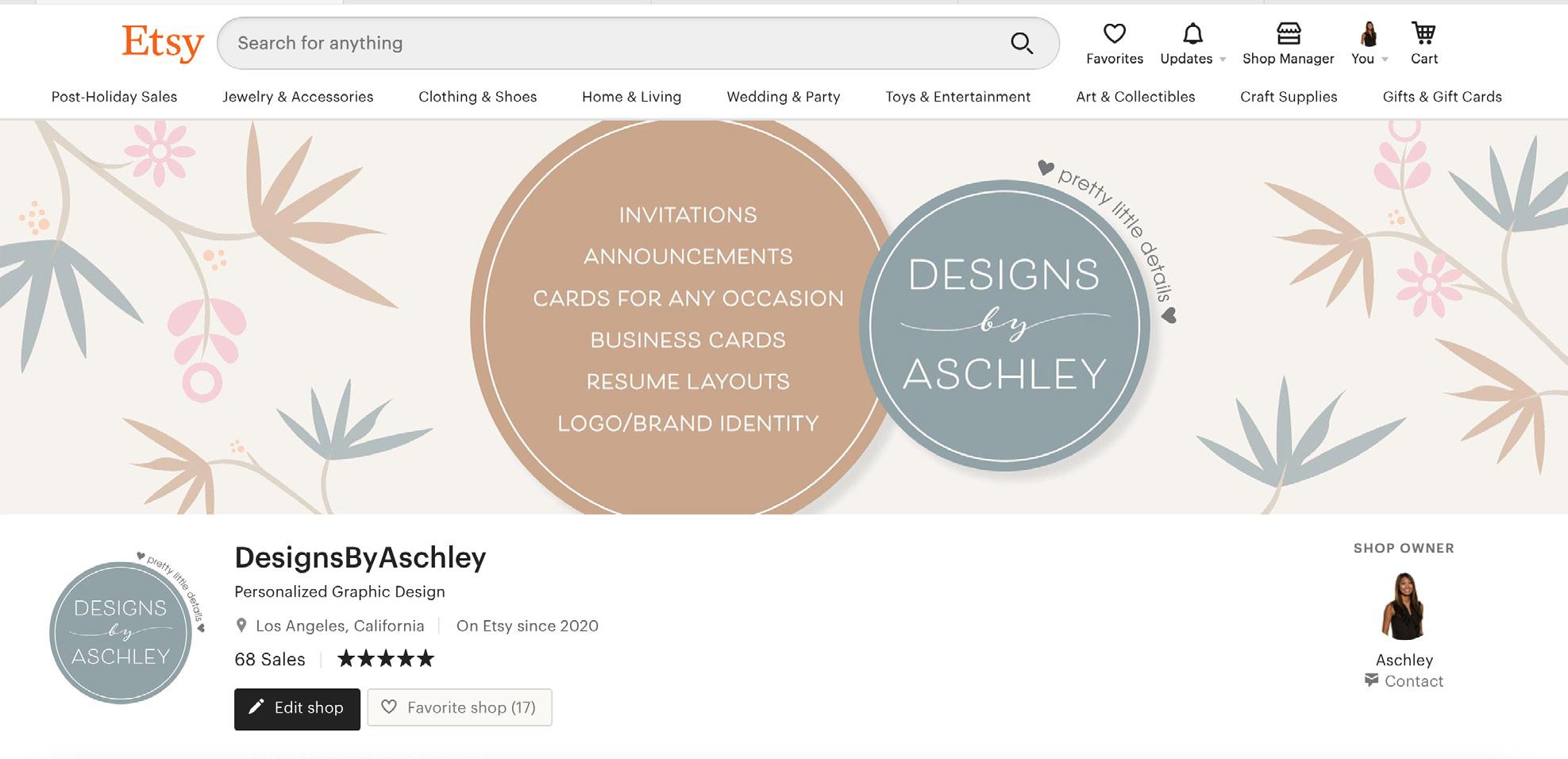Open Toys & Entertainment category

958,97
